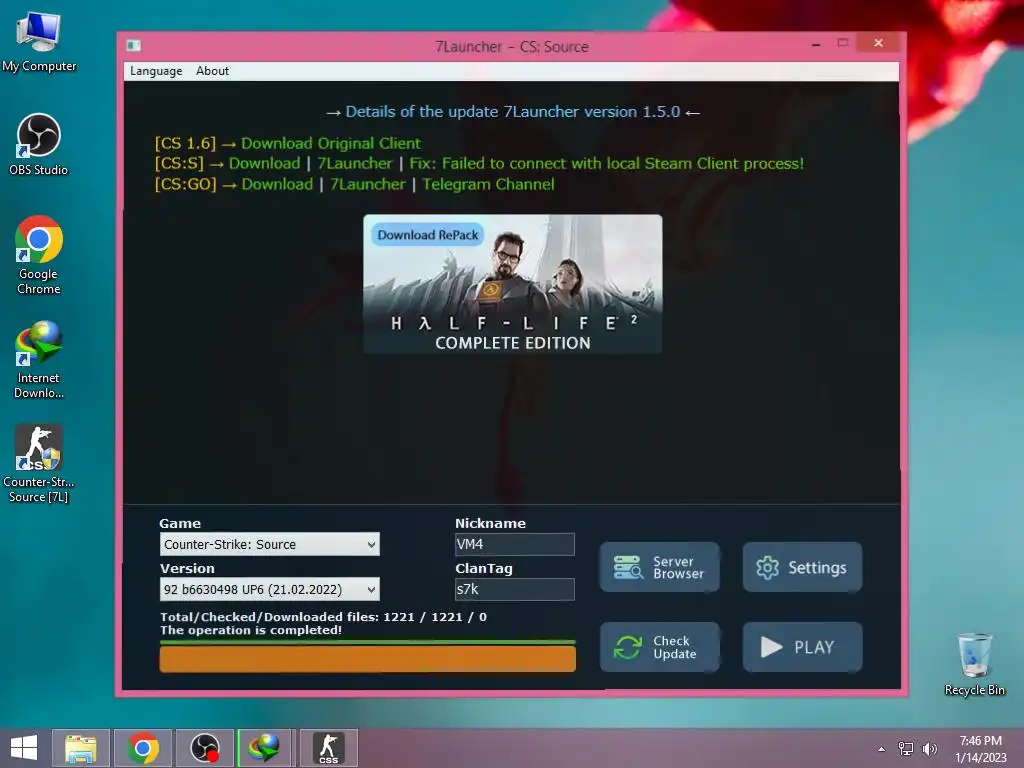Viewport: 1024px width, 768px height.
Task: Focus the ClanTag field containing s7k
Action: 515,589
